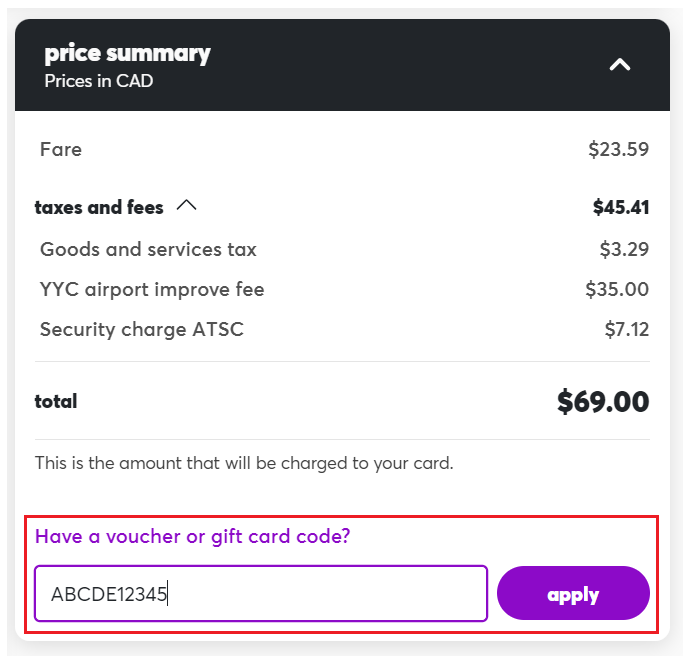Click the 'Have a voucher or gift card code?' link
The image size is (683, 658).
coord(193,536)
